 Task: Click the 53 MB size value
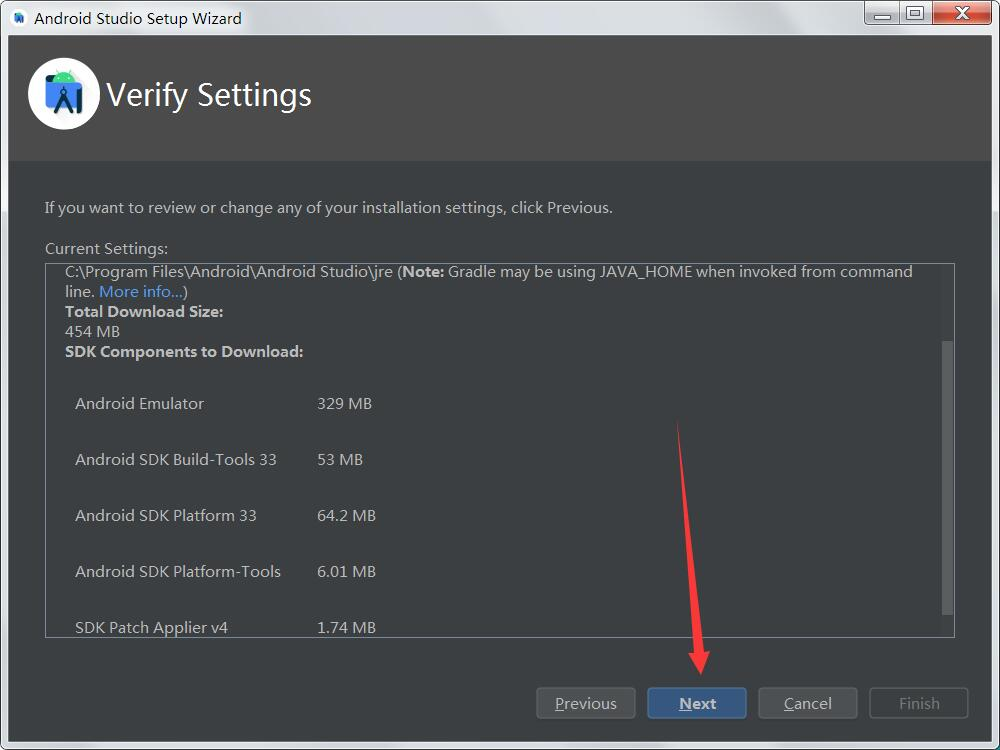tap(340, 459)
